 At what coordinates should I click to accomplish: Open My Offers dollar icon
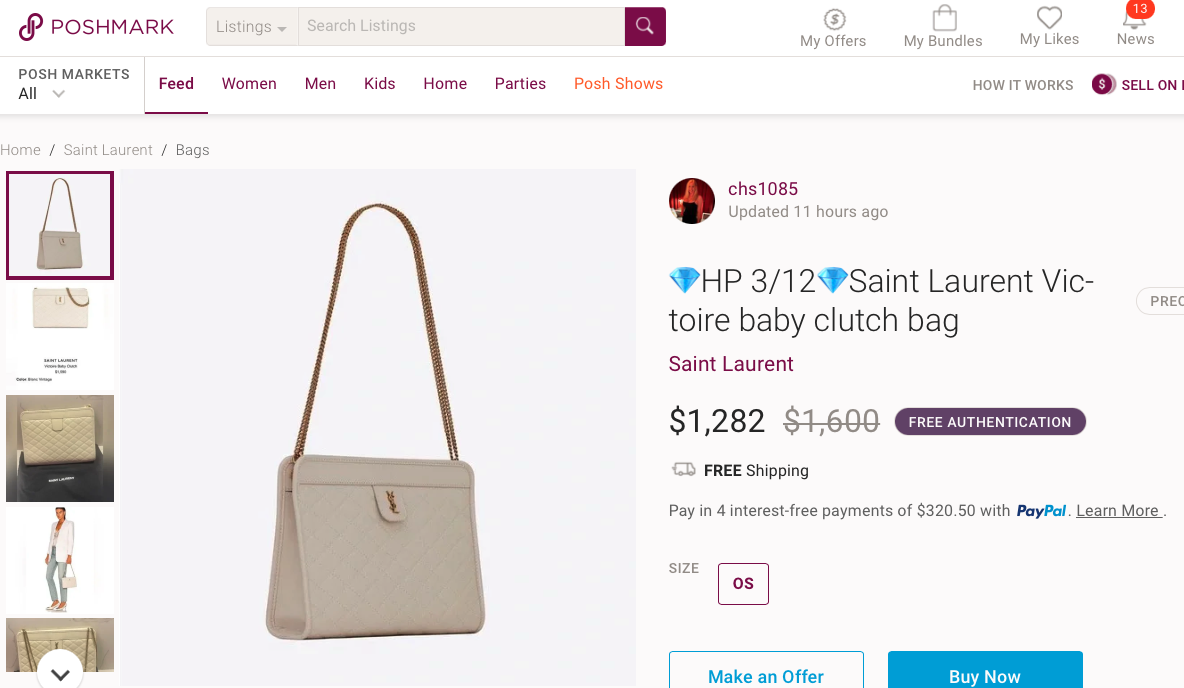tap(834, 19)
